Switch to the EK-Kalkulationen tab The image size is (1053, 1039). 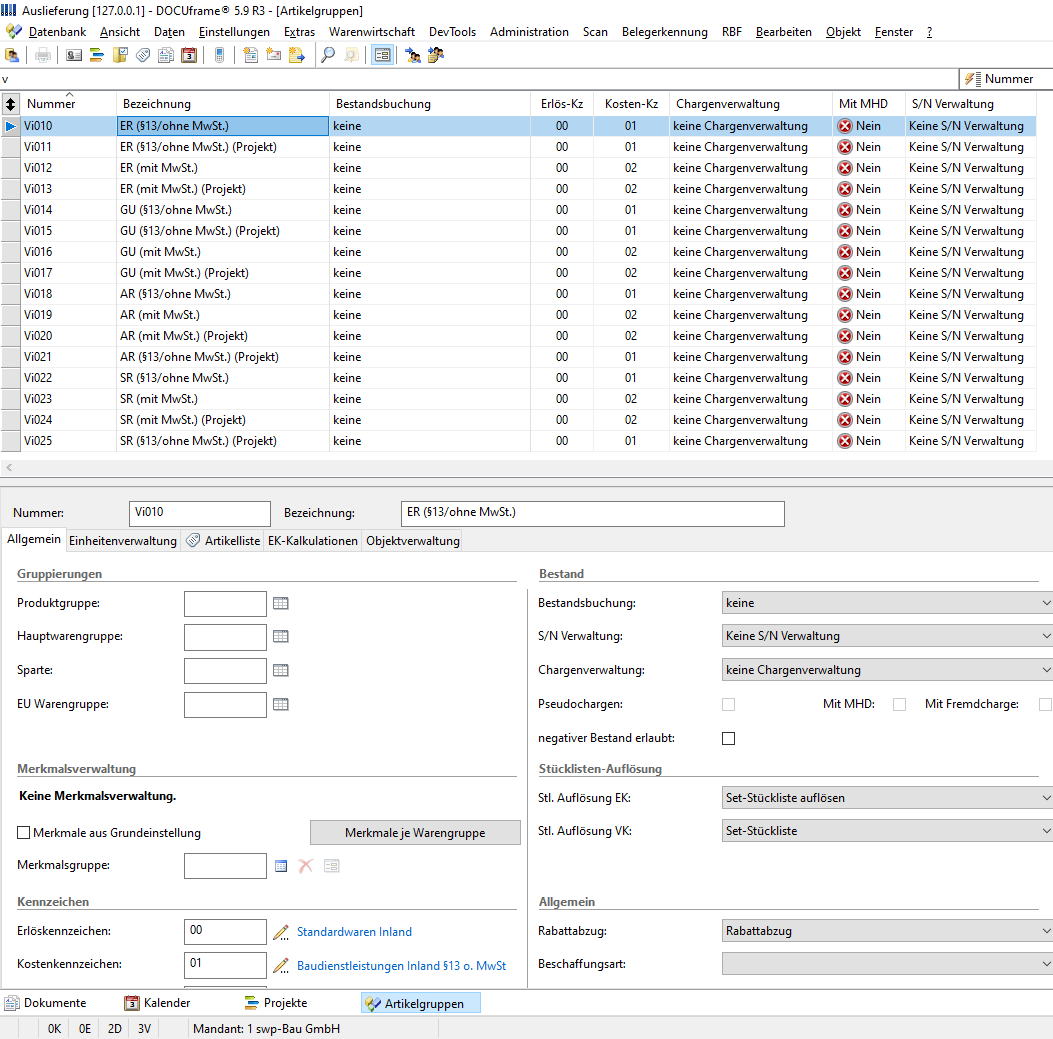tap(312, 541)
